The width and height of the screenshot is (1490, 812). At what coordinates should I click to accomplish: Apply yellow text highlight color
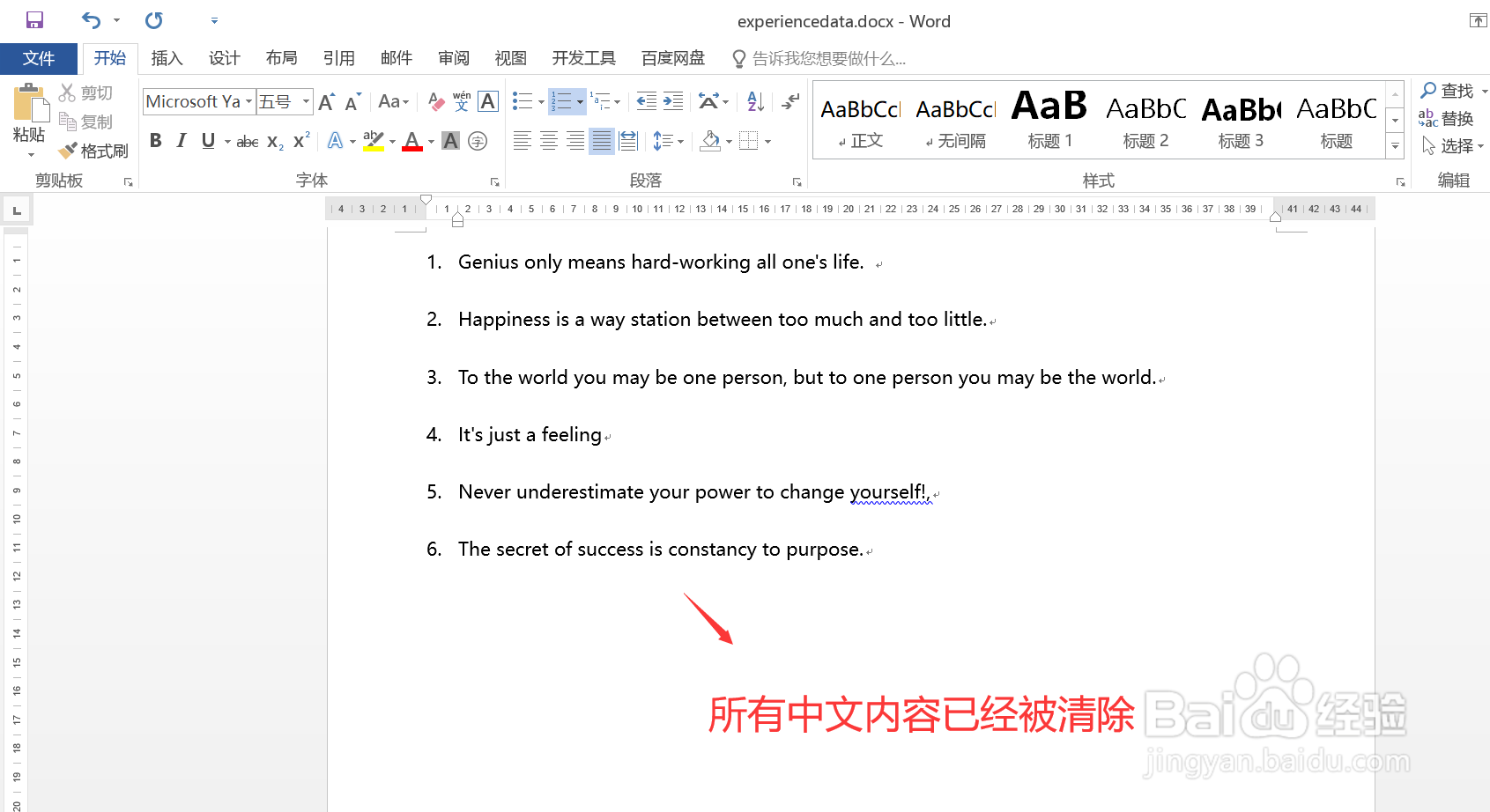[374, 141]
